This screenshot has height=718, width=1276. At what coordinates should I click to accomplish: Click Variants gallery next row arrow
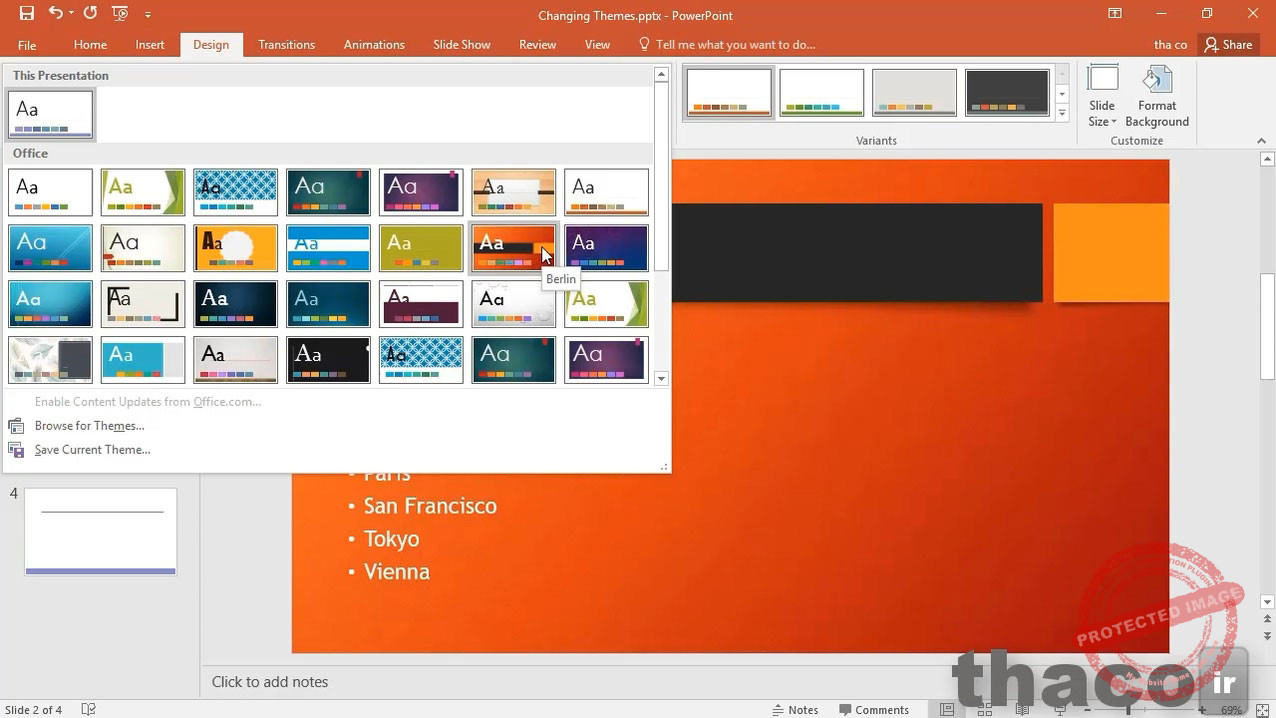tap(1062, 94)
